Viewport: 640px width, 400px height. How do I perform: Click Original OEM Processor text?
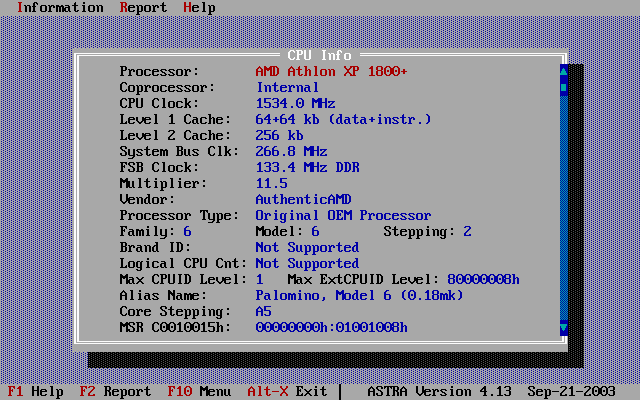coord(343,215)
